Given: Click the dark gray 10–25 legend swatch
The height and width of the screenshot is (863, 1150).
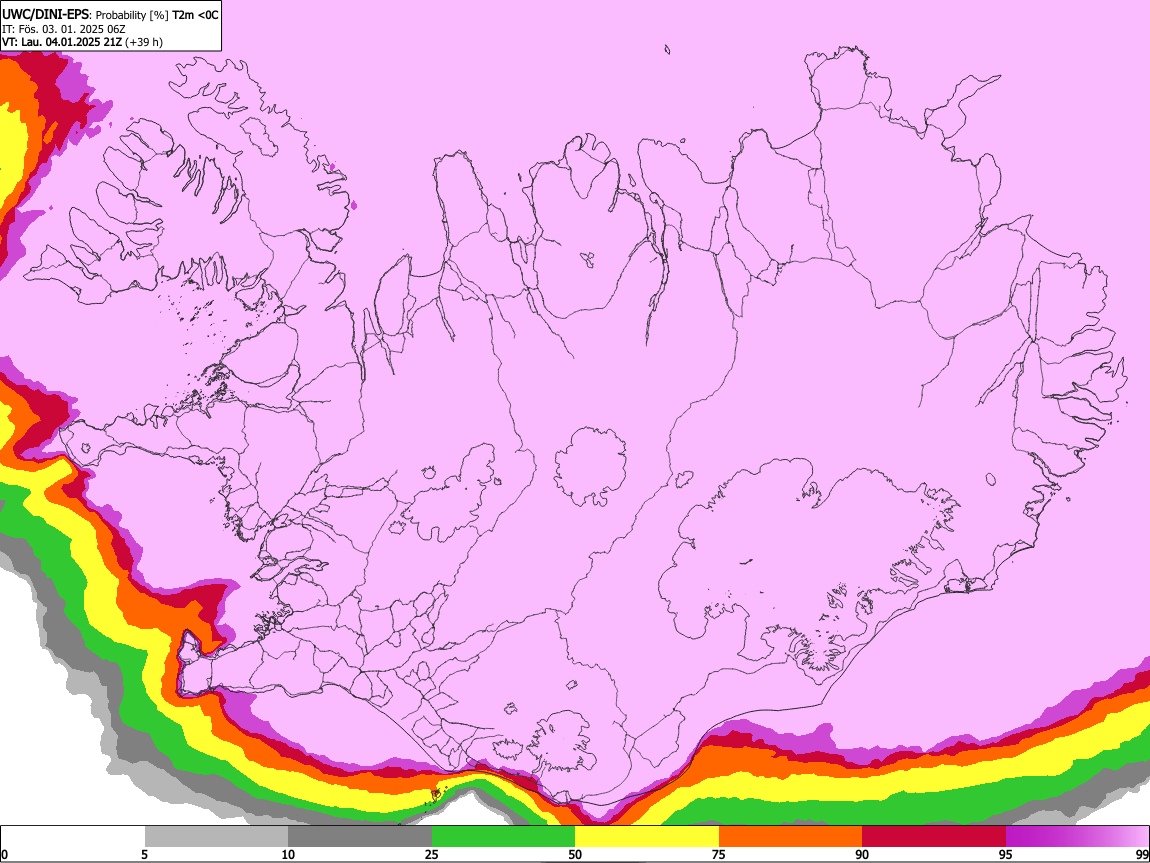Looking at the screenshot, I should coord(359,836).
